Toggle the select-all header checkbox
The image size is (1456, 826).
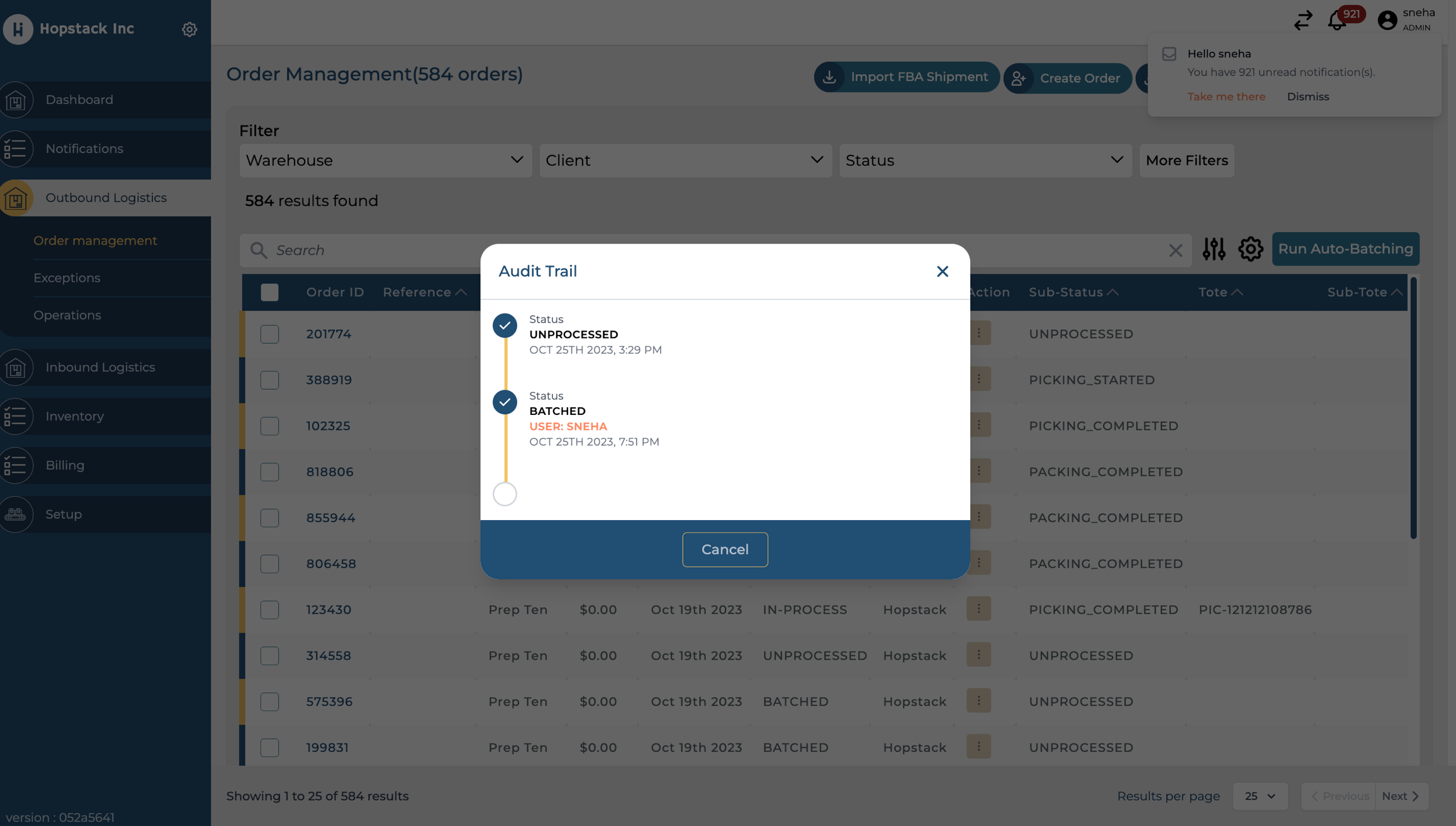tap(269, 292)
